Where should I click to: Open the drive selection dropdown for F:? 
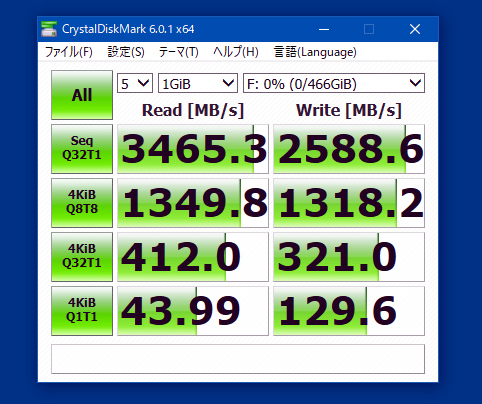coord(334,83)
